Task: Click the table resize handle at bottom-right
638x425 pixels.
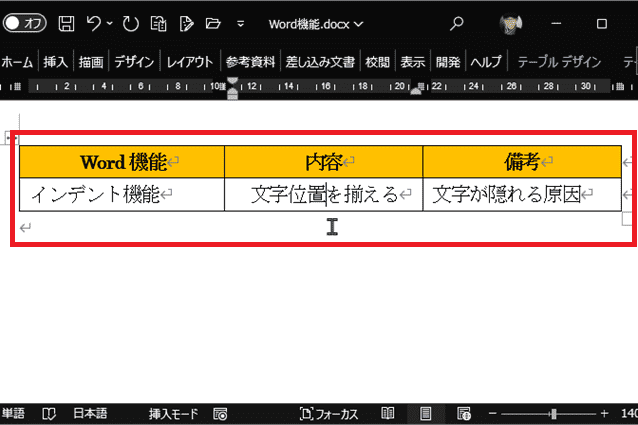Action: tap(627, 220)
